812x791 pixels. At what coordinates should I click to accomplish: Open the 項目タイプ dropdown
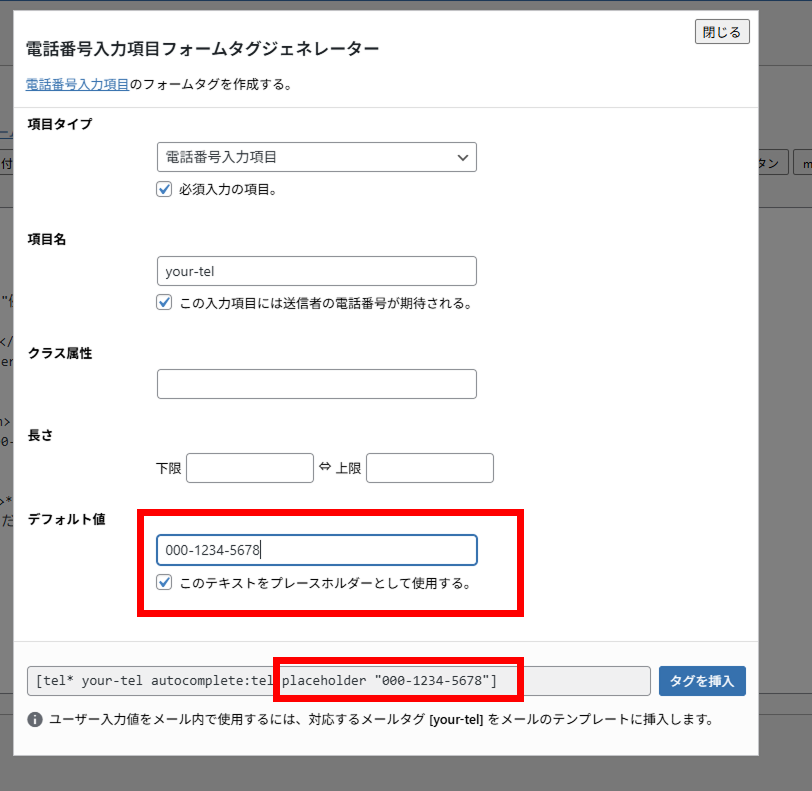point(316,157)
